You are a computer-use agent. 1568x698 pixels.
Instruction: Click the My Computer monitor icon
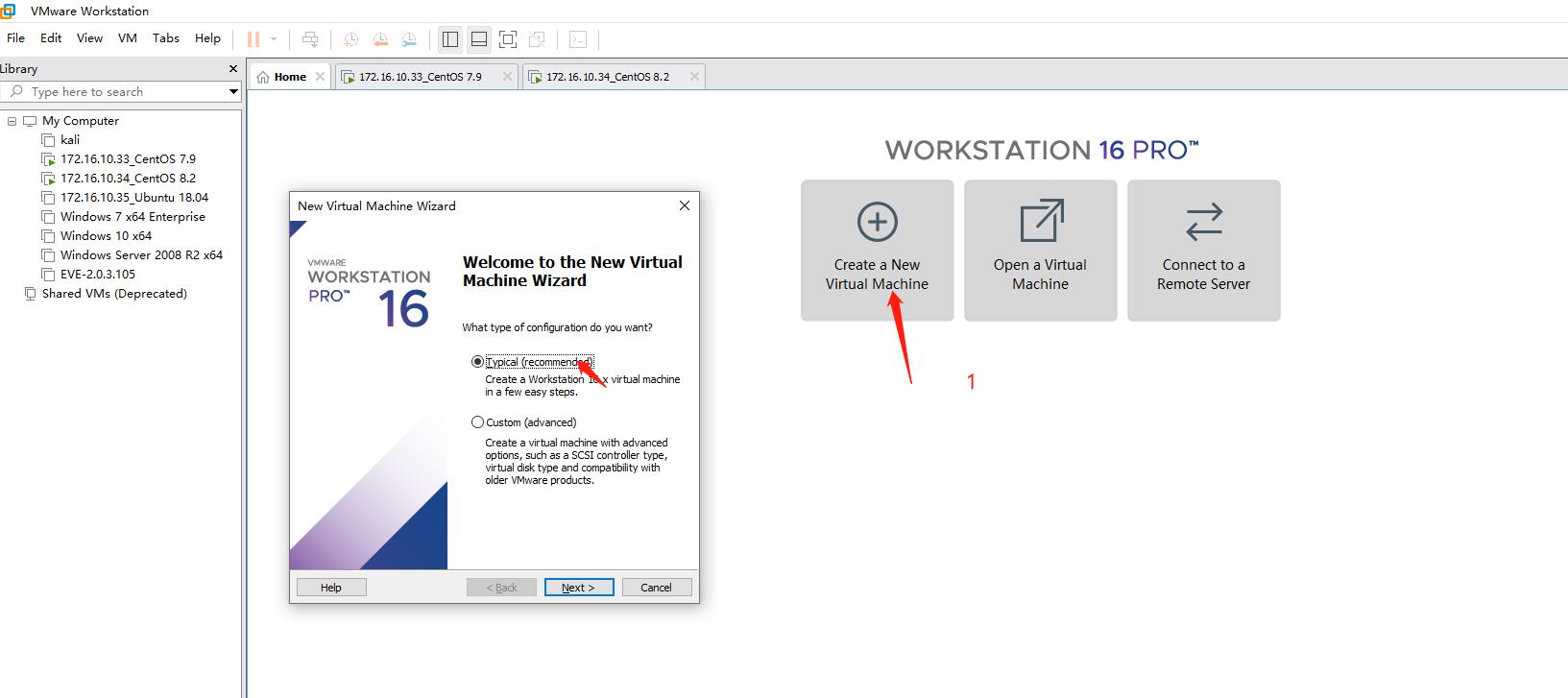coord(30,121)
